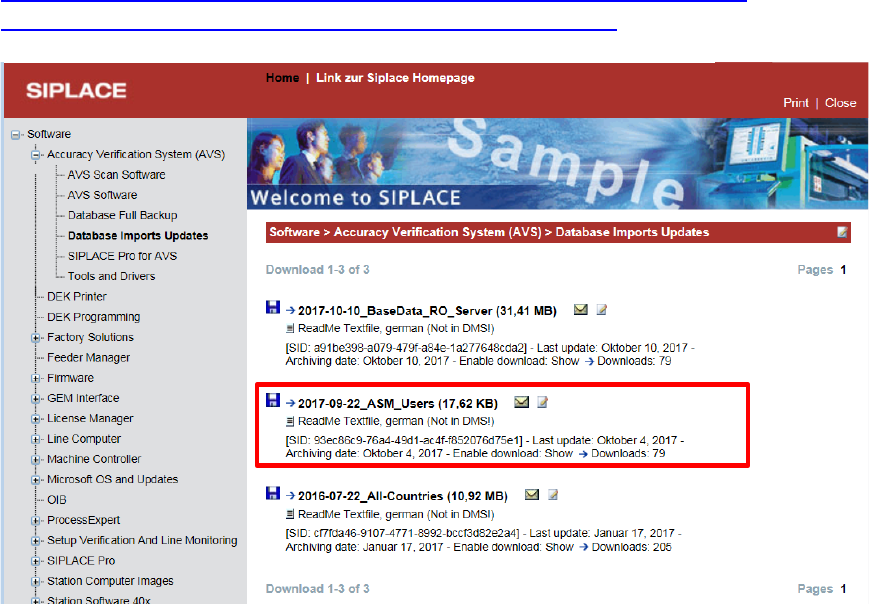Viewport: 869px width, 604px height.
Task: Click the edit note icon next to 2017-09-22_ASM_Users
Action: [542, 402]
